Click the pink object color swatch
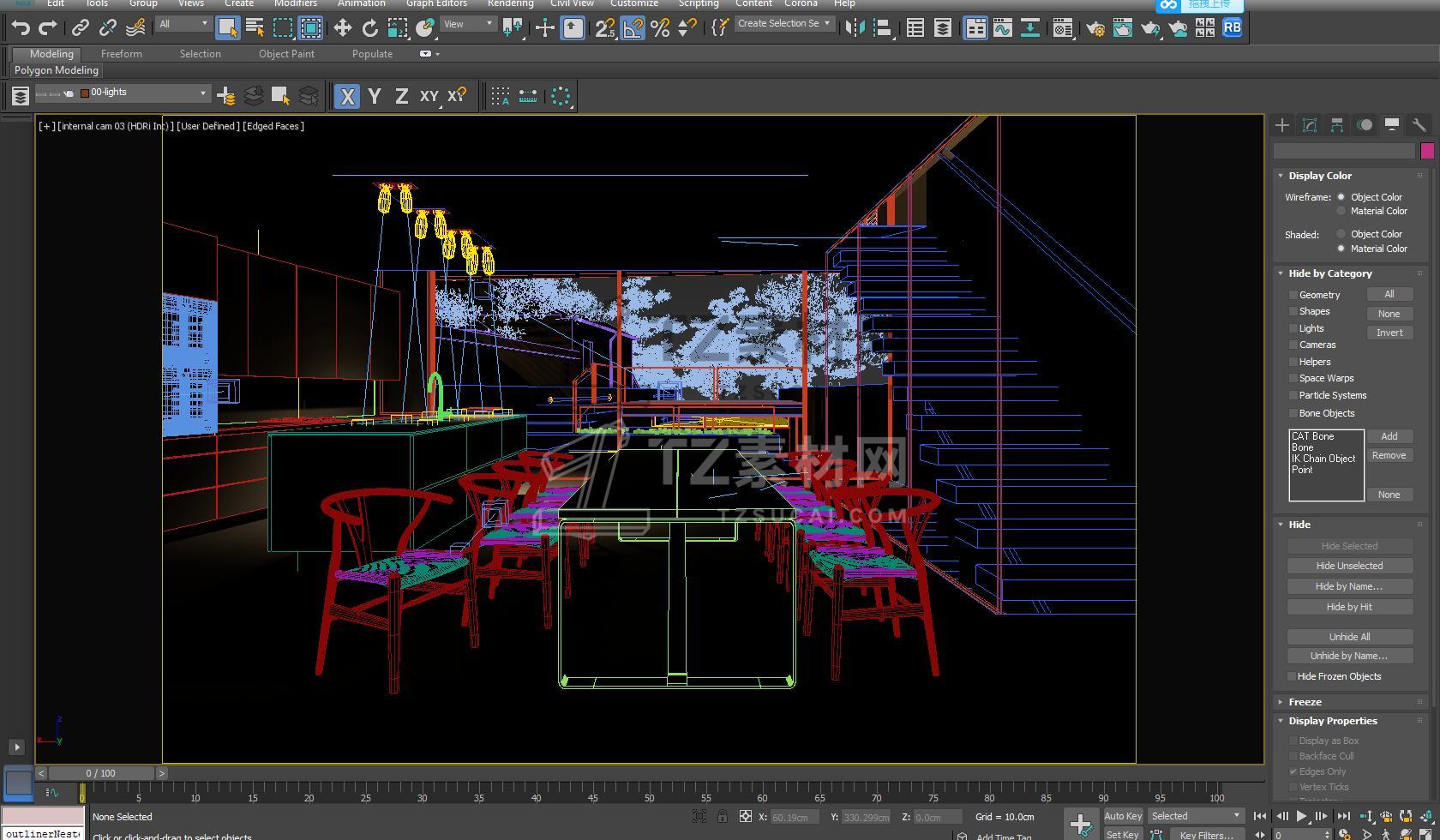The image size is (1440, 840). coord(1427,151)
